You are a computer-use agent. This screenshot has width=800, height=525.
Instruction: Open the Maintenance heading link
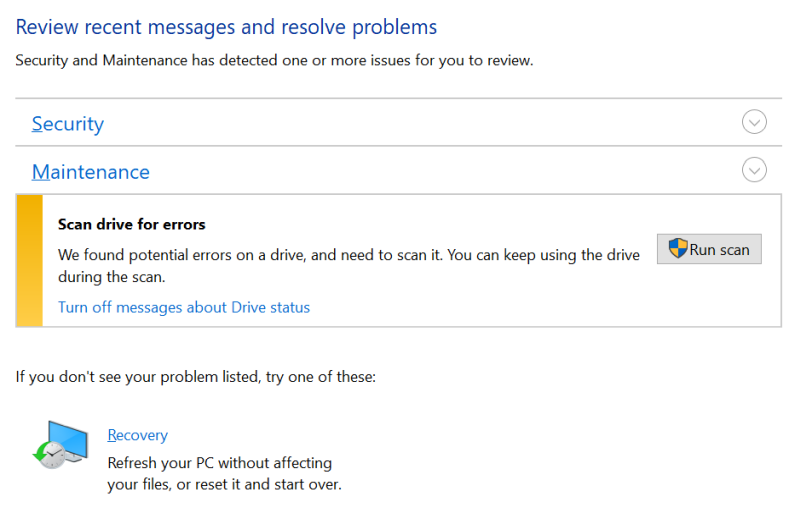click(91, 172)
